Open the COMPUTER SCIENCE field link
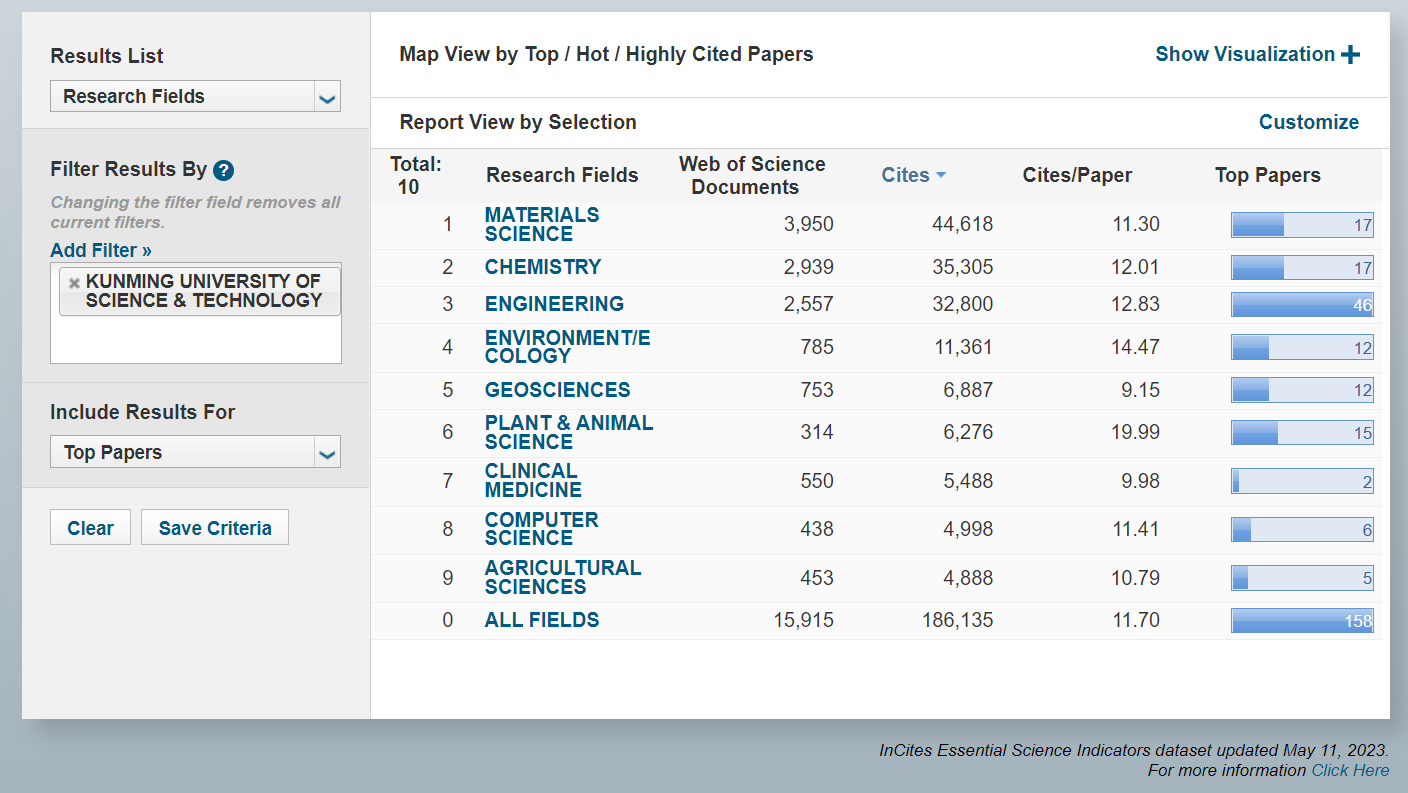 pyautogui.click(x=541, y=529)
